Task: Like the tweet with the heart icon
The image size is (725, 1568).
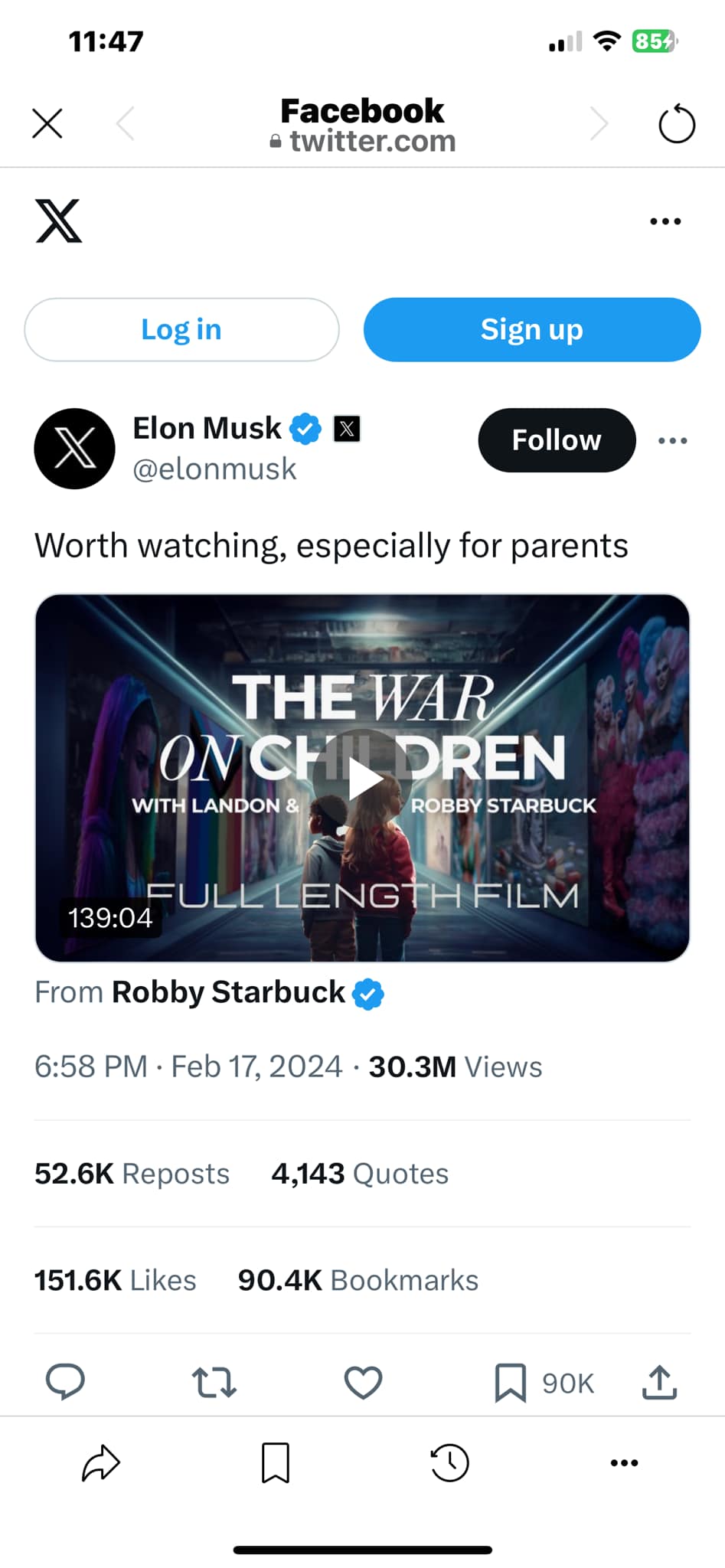Action: click(363, 1383)
